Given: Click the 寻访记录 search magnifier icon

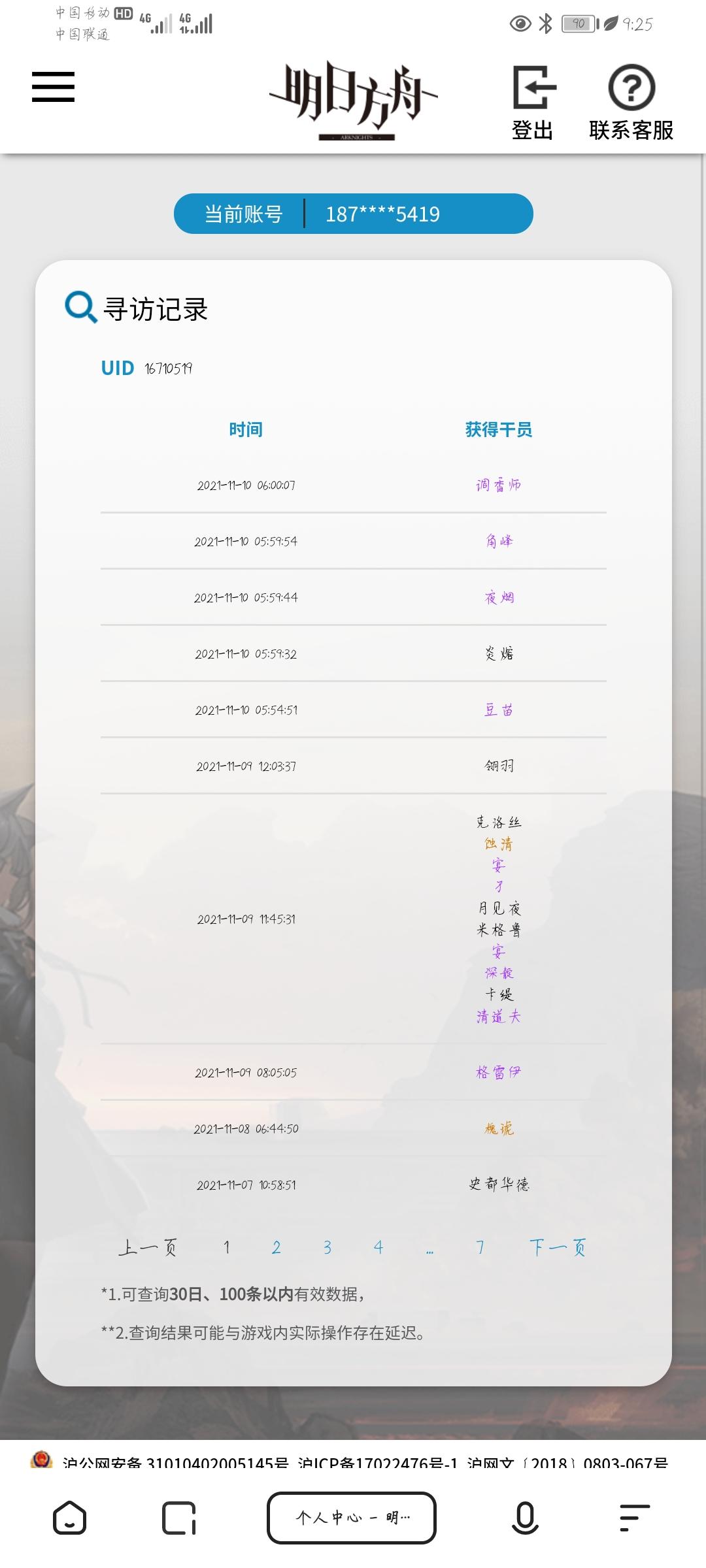Looking at the screenshot, I should tap(80, 308).
